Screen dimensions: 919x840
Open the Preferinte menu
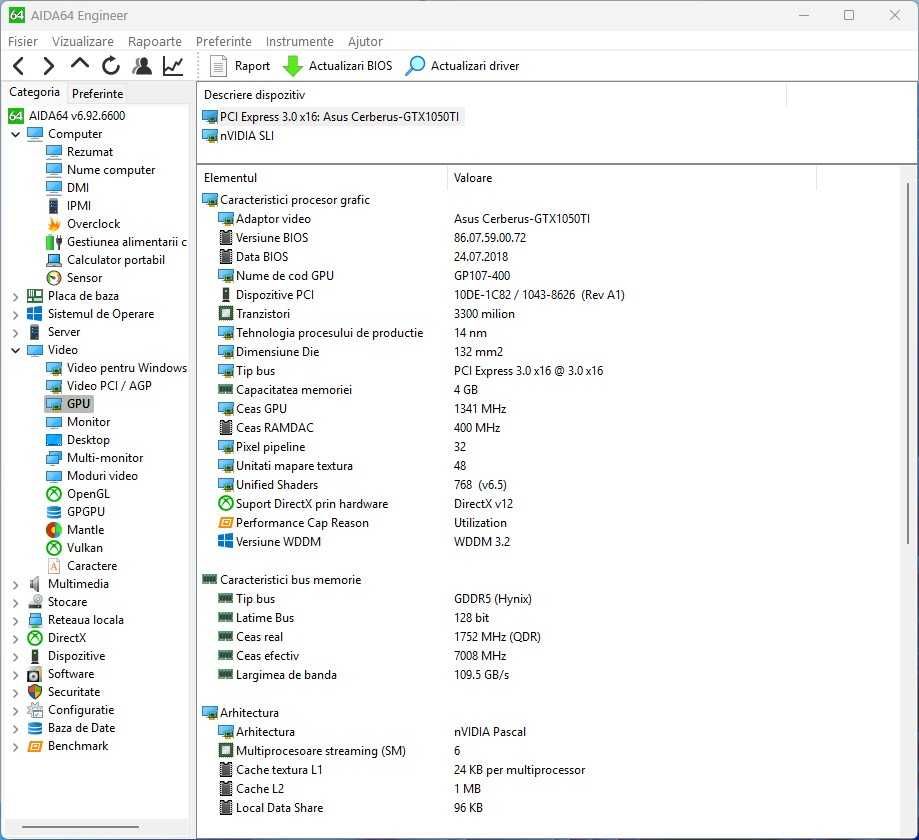click(x=223, y=42)
